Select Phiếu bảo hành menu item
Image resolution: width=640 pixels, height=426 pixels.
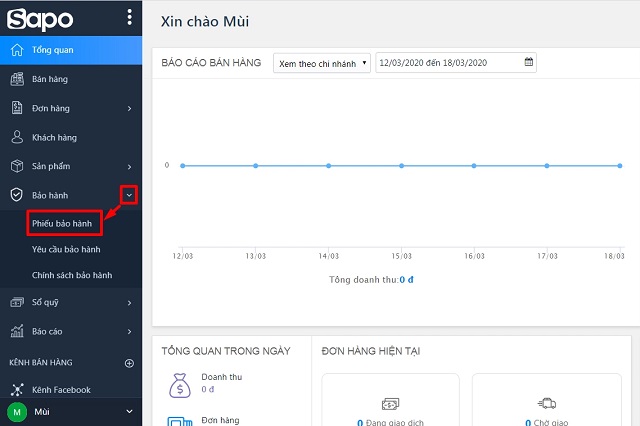click(x=62, y=224)
